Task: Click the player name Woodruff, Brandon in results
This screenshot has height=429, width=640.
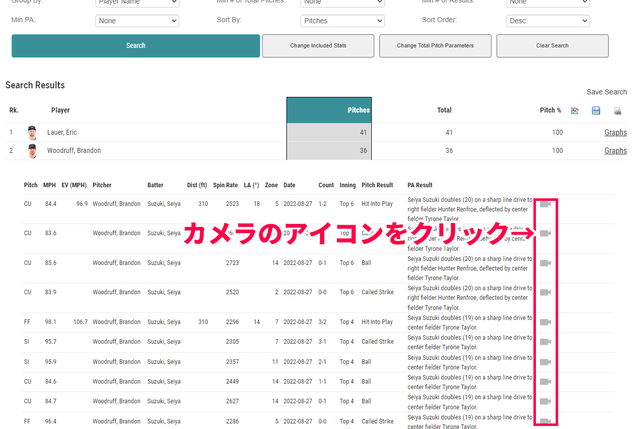Action: click(x=74, y=151)
